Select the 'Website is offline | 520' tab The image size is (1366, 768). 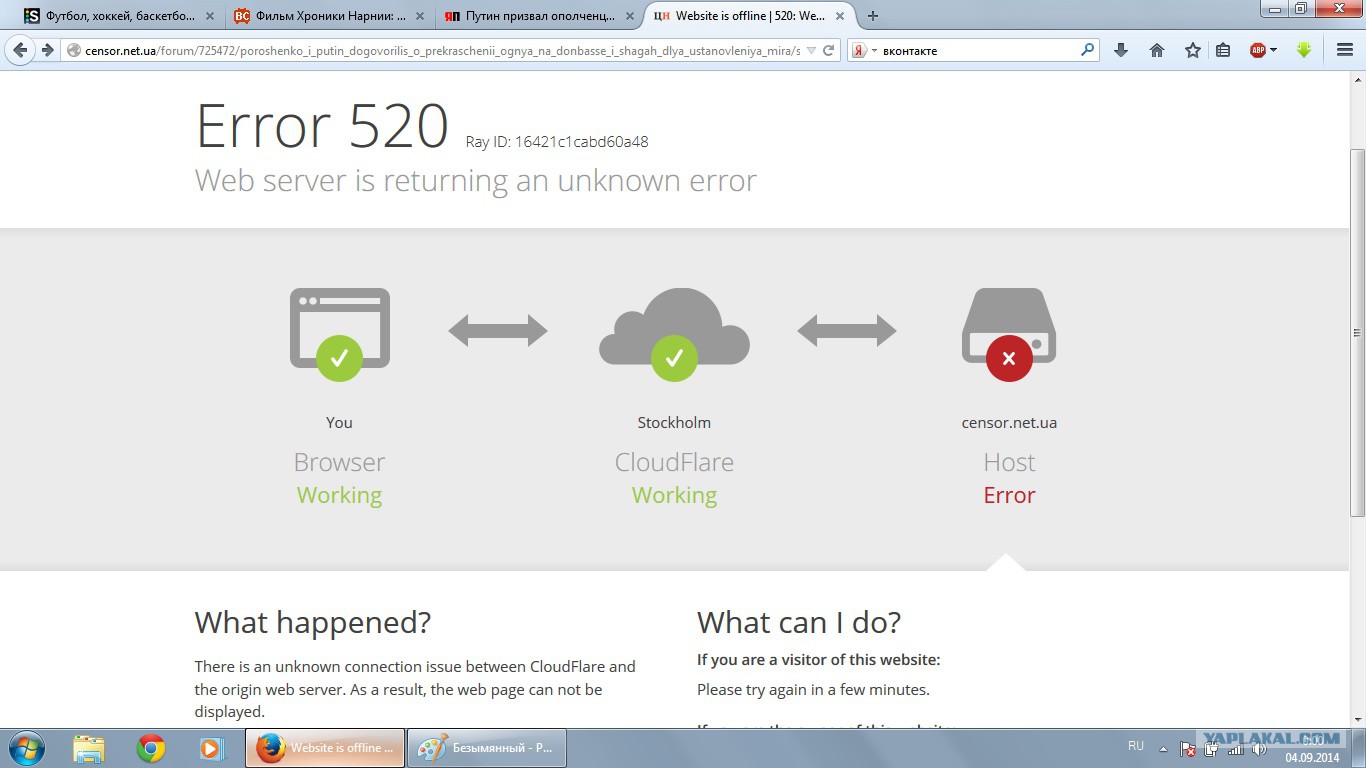pyautogui.click(x=751, y=16)
